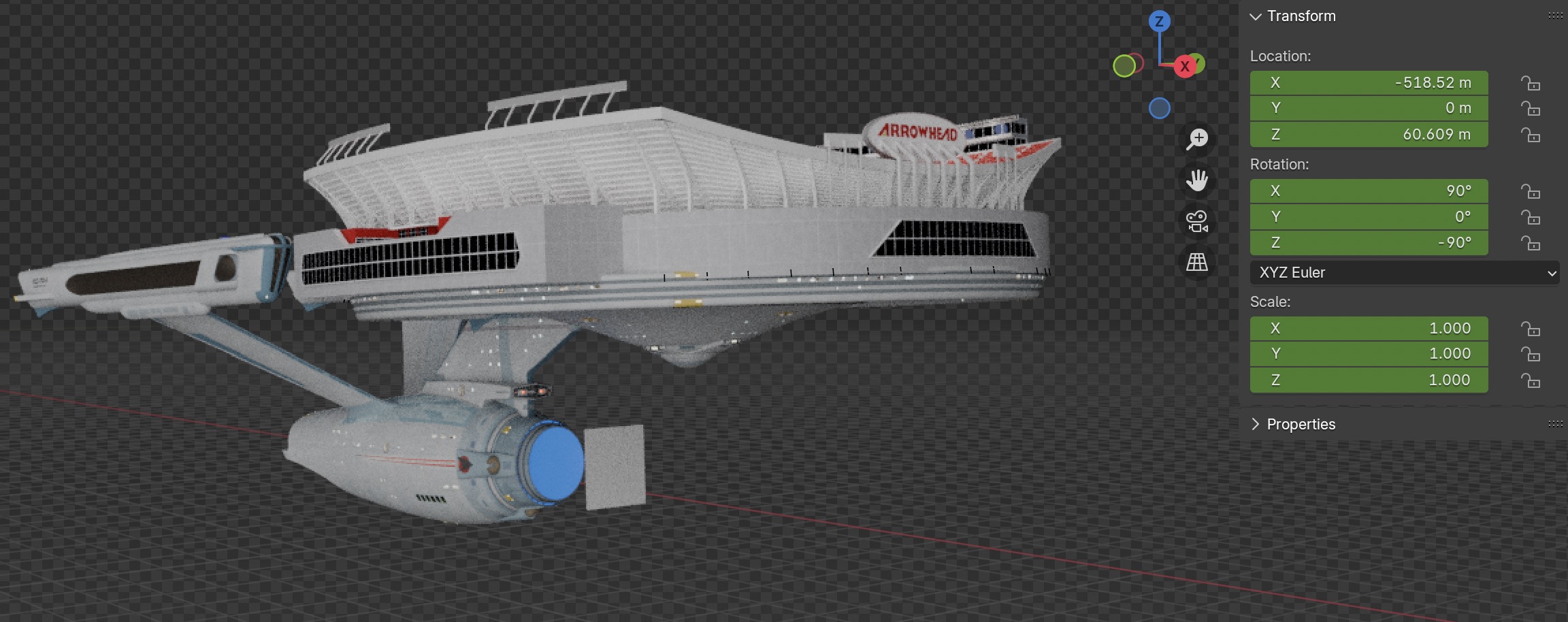Click the blue Z axis gizmo handle

pos(1159,22)
